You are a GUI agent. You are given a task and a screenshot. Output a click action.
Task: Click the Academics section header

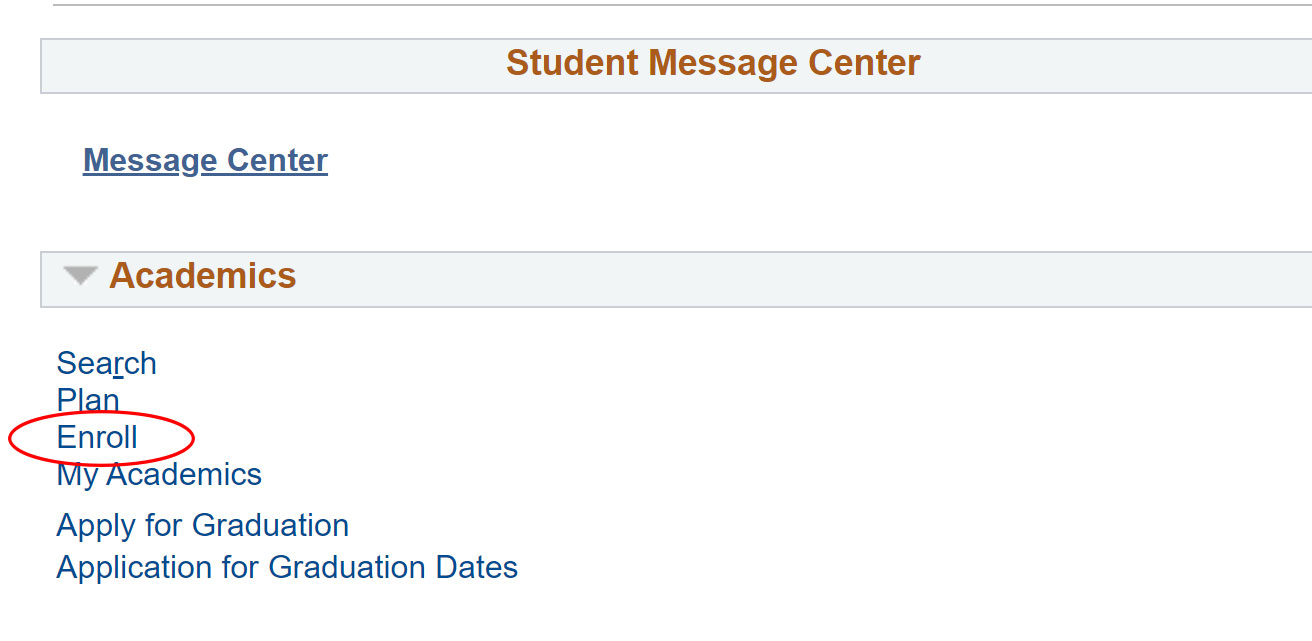[202, 276]
